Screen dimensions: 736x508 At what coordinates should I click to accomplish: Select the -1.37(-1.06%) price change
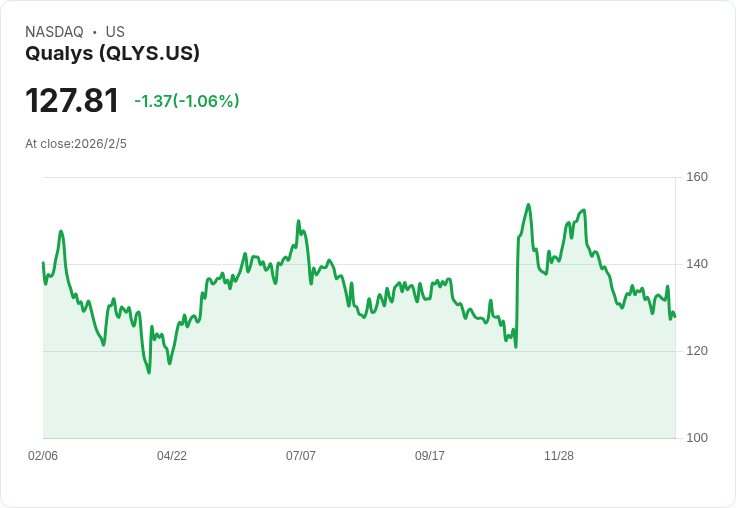coord(187,101)
